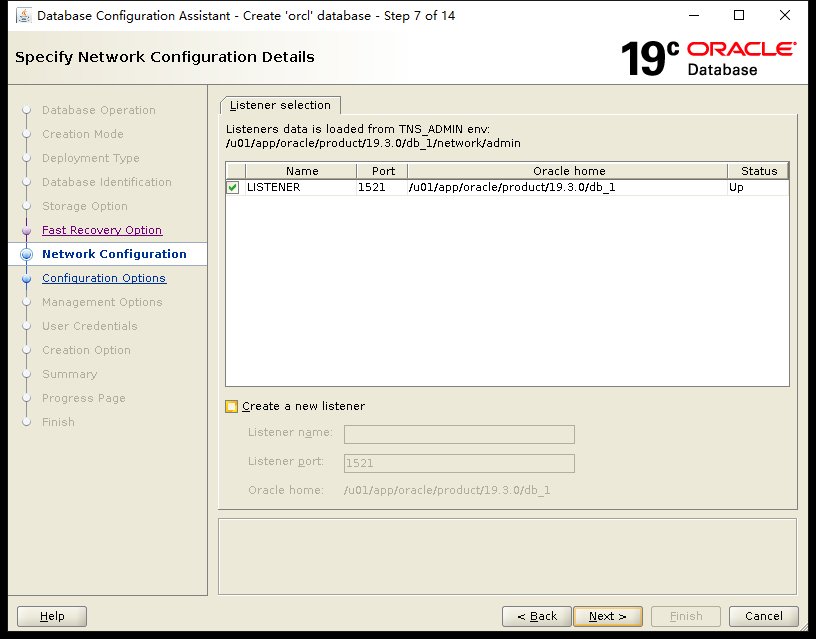Click the Status column header
This screenshot has height=639, width=816.
758,171
